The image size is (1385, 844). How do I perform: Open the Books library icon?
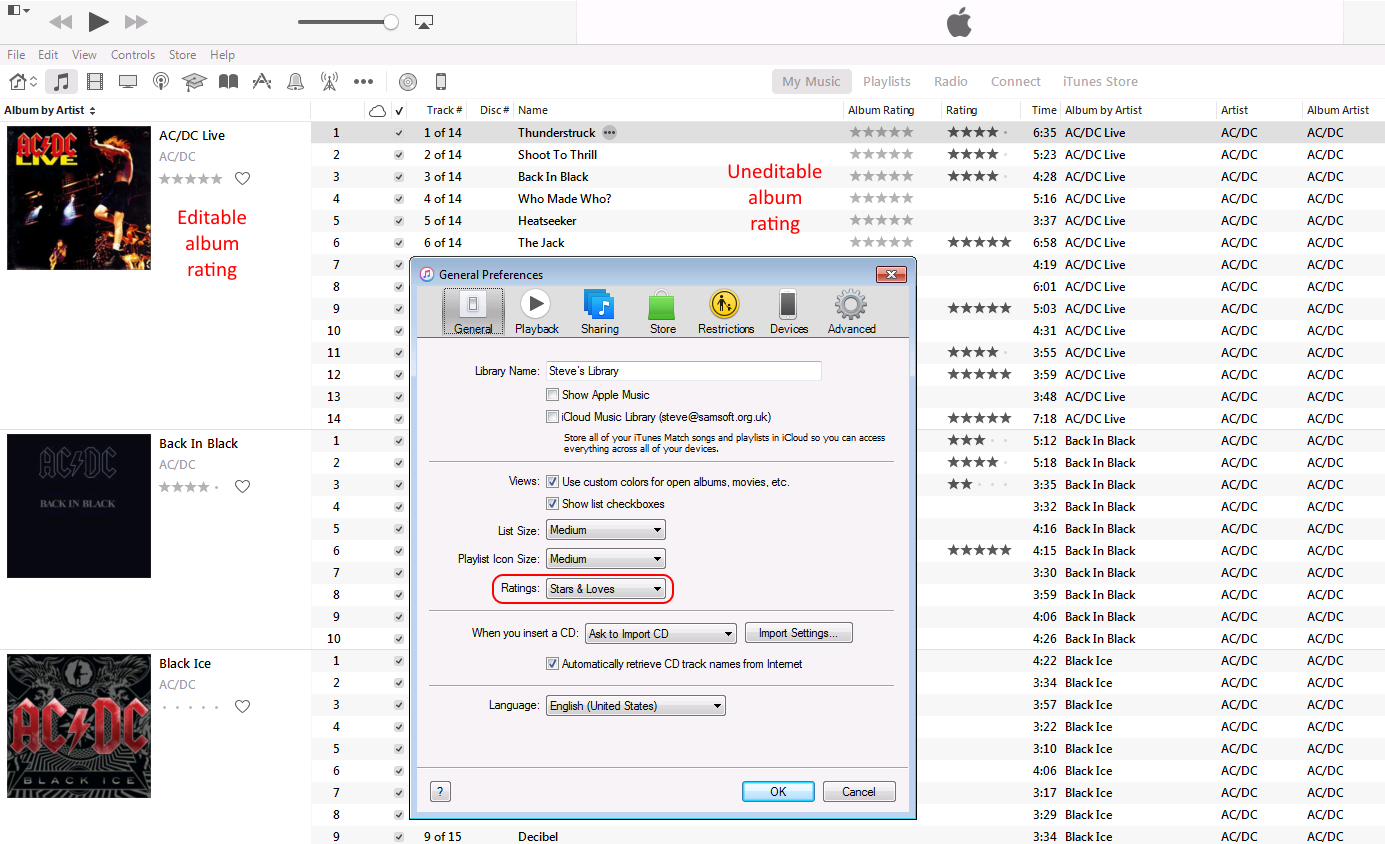[x=228, y=82]
